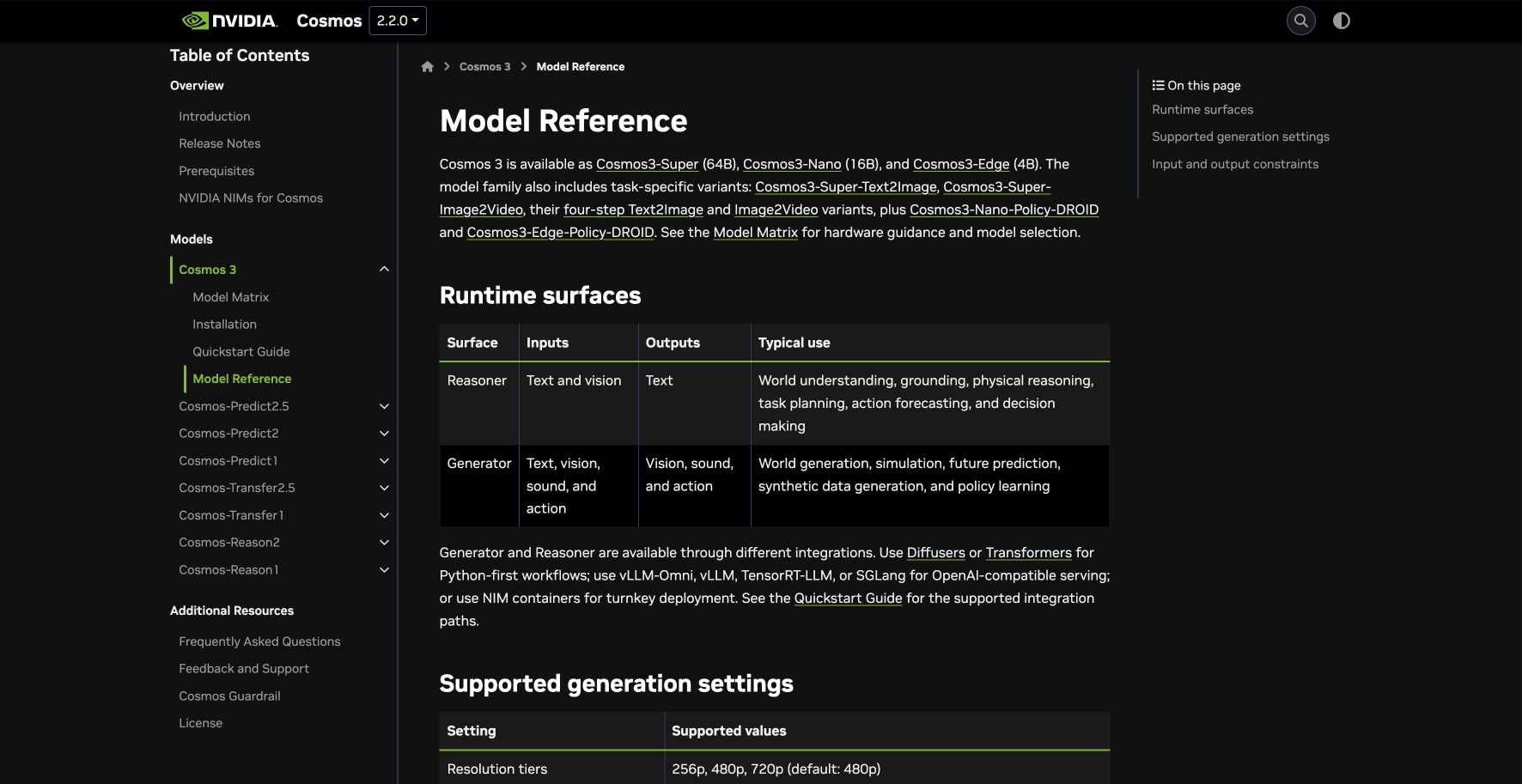Select Cosmos 3 in the sidebar
This screenshot has height=784, width=1522.
207,270
